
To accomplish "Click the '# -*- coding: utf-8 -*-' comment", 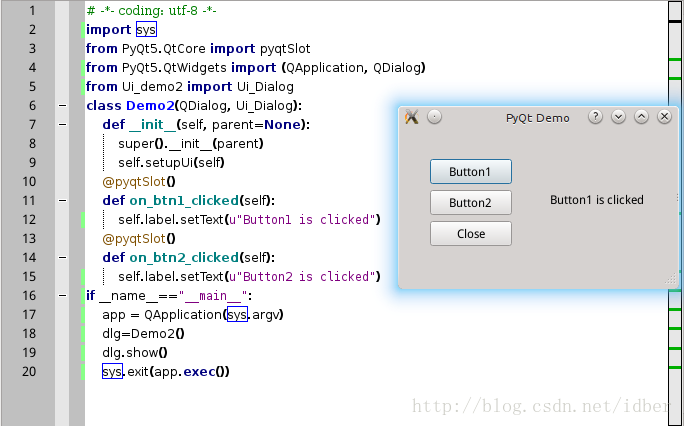I will point(151,10).
